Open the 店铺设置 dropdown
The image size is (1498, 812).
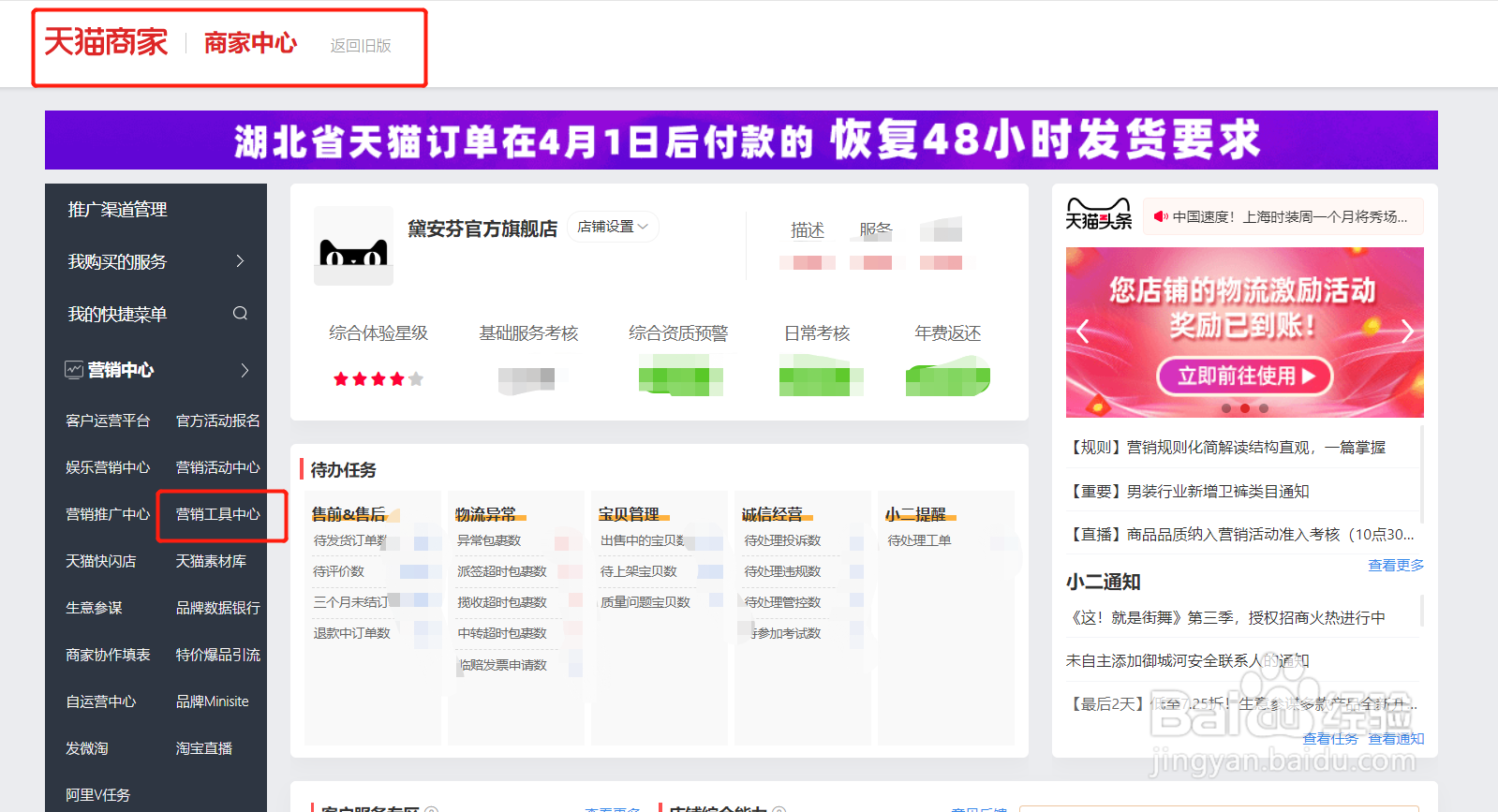613,227
